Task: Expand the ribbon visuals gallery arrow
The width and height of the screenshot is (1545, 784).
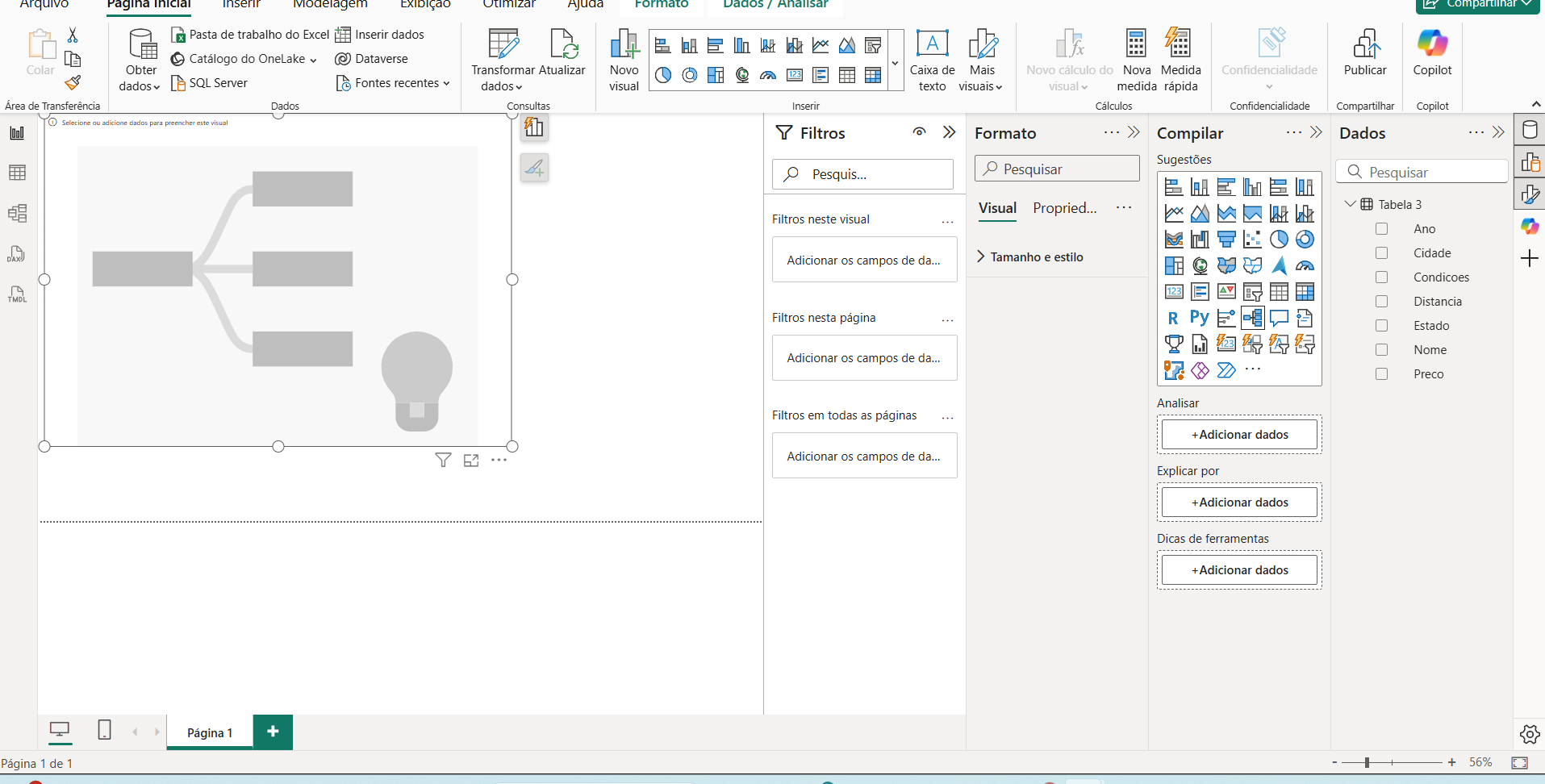Action: [895, 62]
